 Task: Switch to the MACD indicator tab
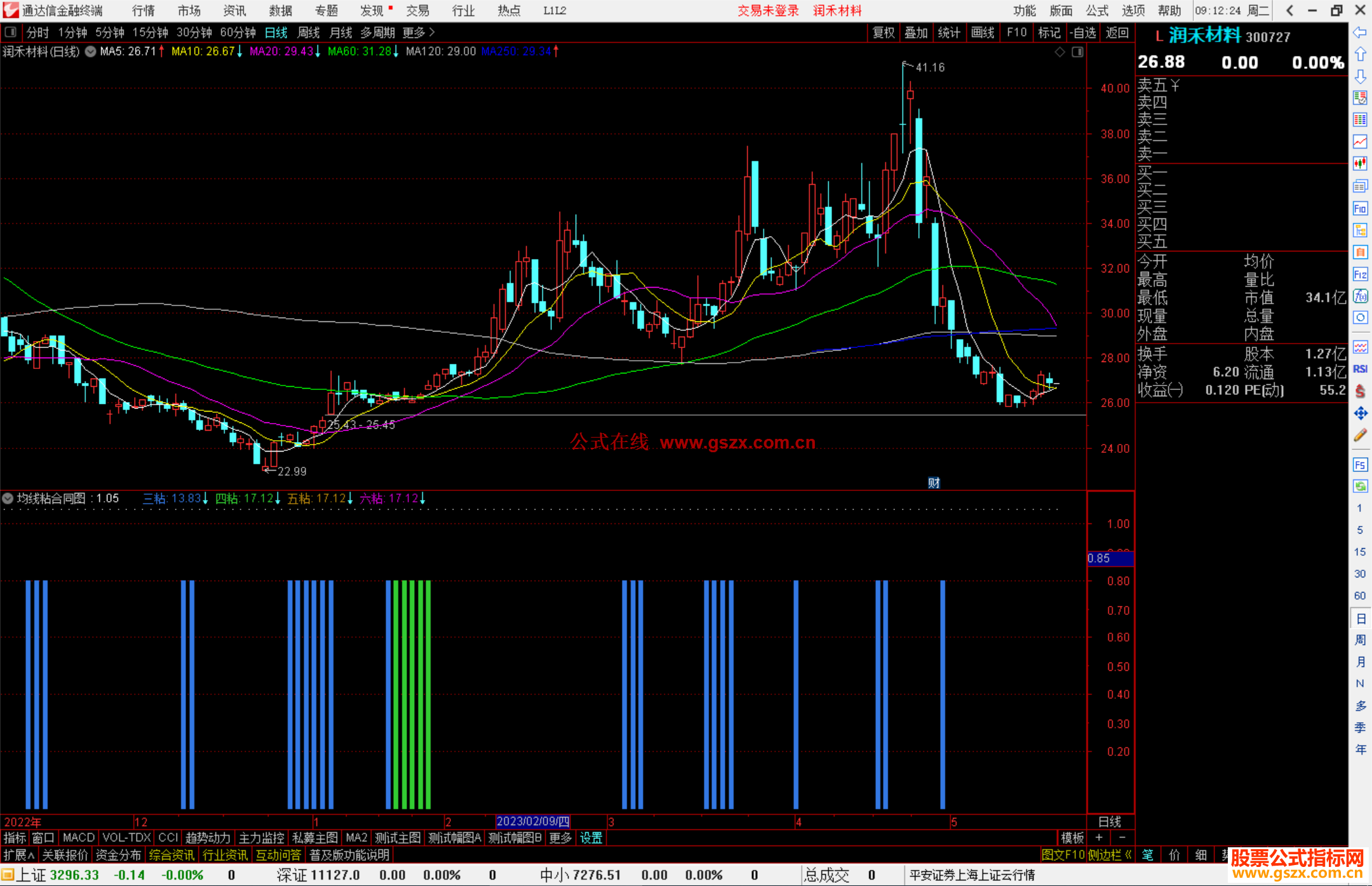point(79,838)
